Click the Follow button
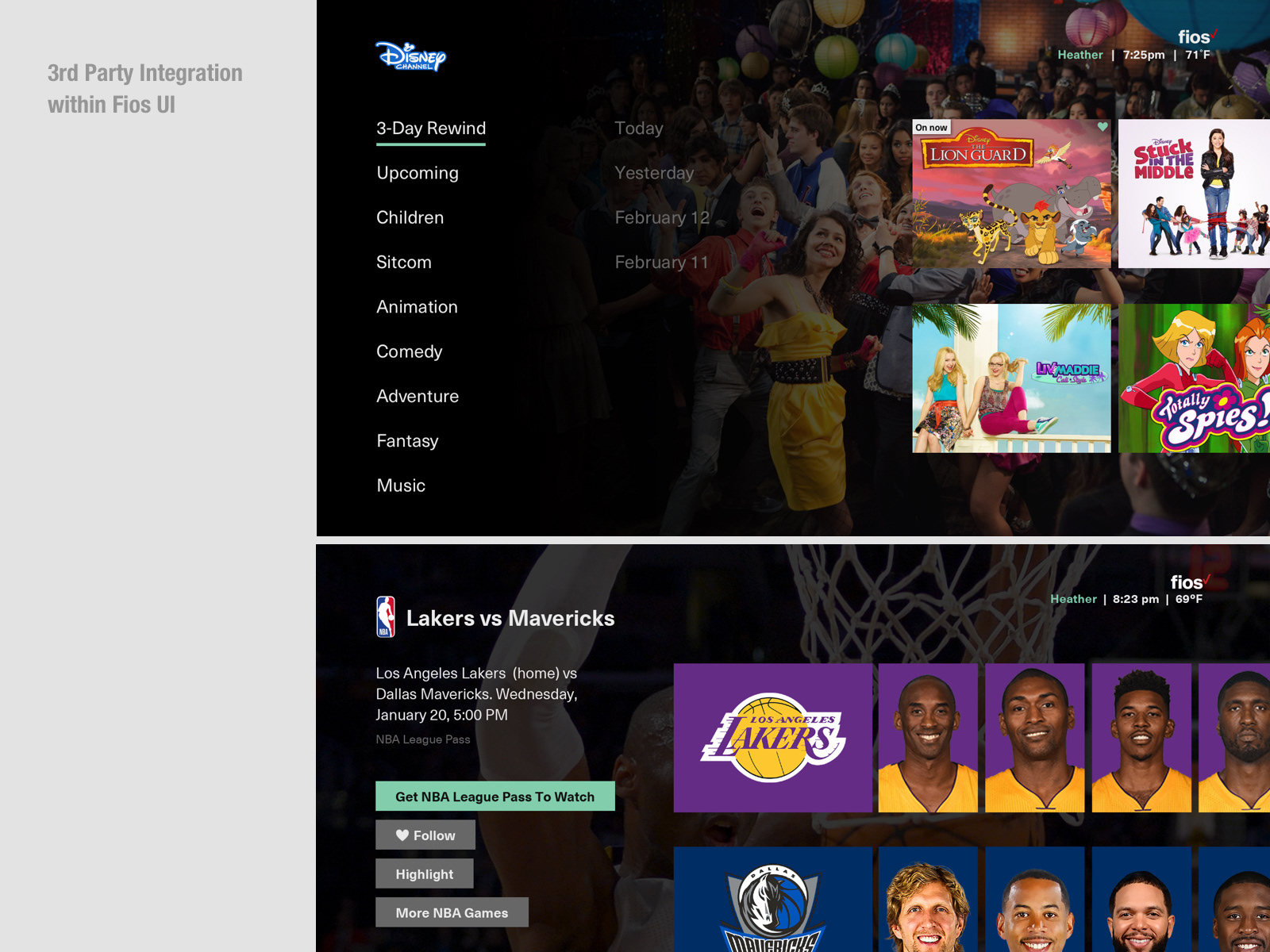1270x952 pixels. pyautogui.click(x=425, y=835)
